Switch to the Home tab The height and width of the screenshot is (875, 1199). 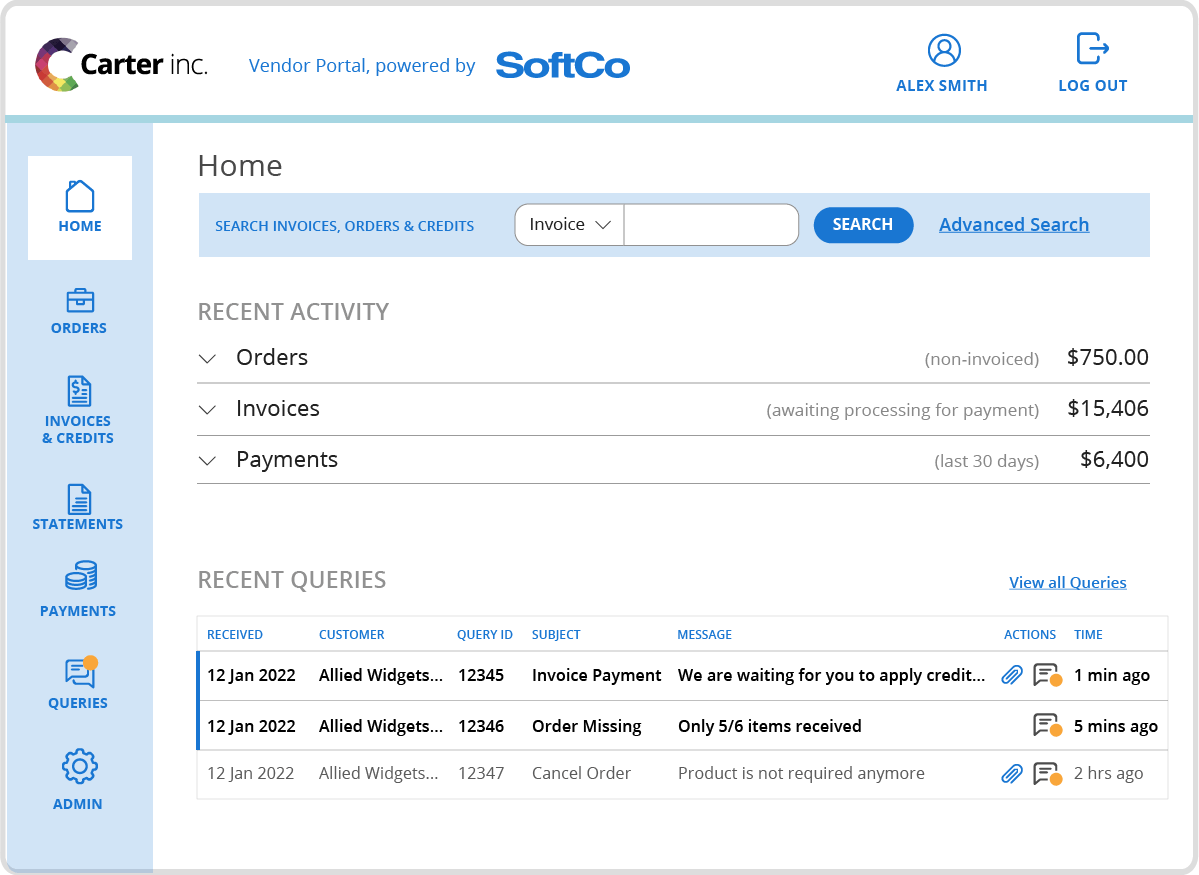(79, 206)
